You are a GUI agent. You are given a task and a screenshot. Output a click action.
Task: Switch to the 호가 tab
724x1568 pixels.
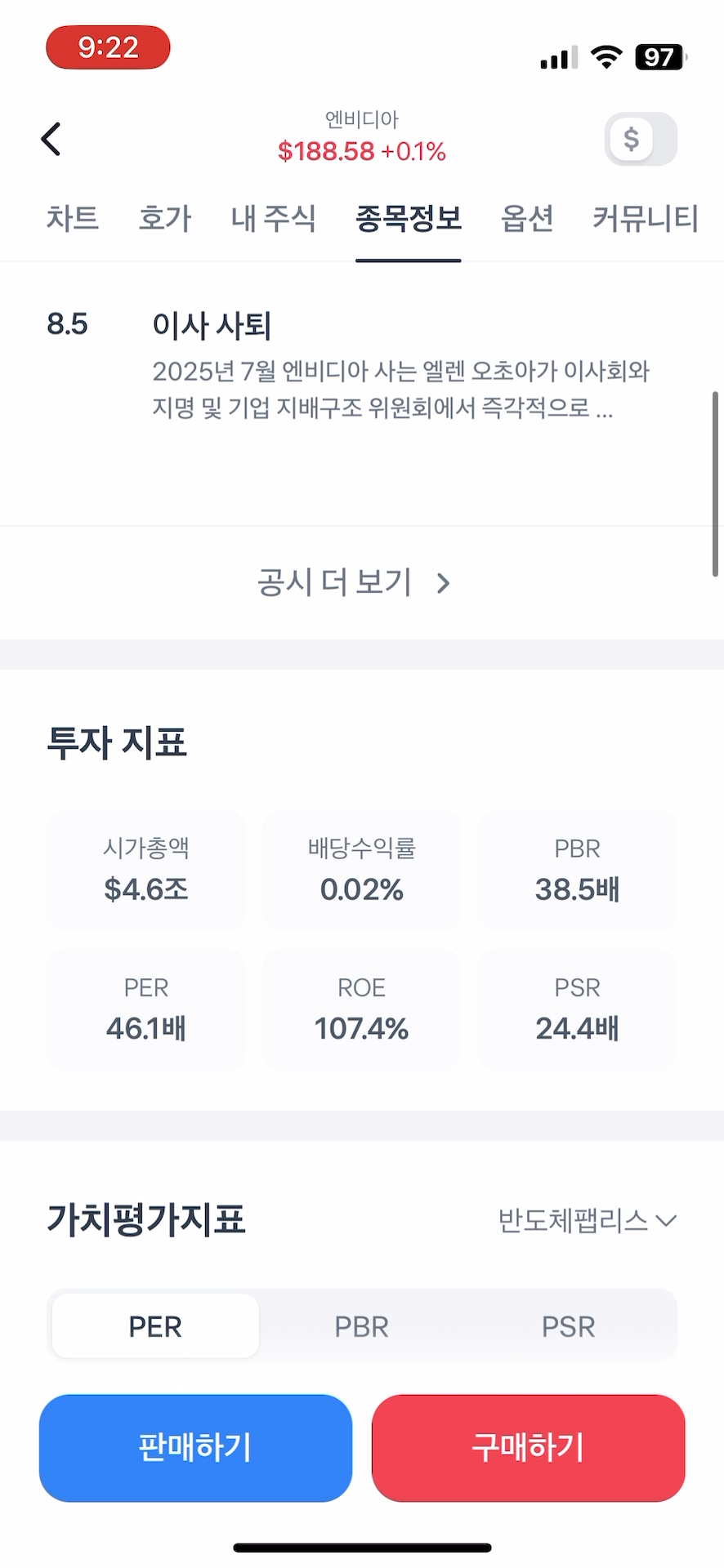point(164,218)
